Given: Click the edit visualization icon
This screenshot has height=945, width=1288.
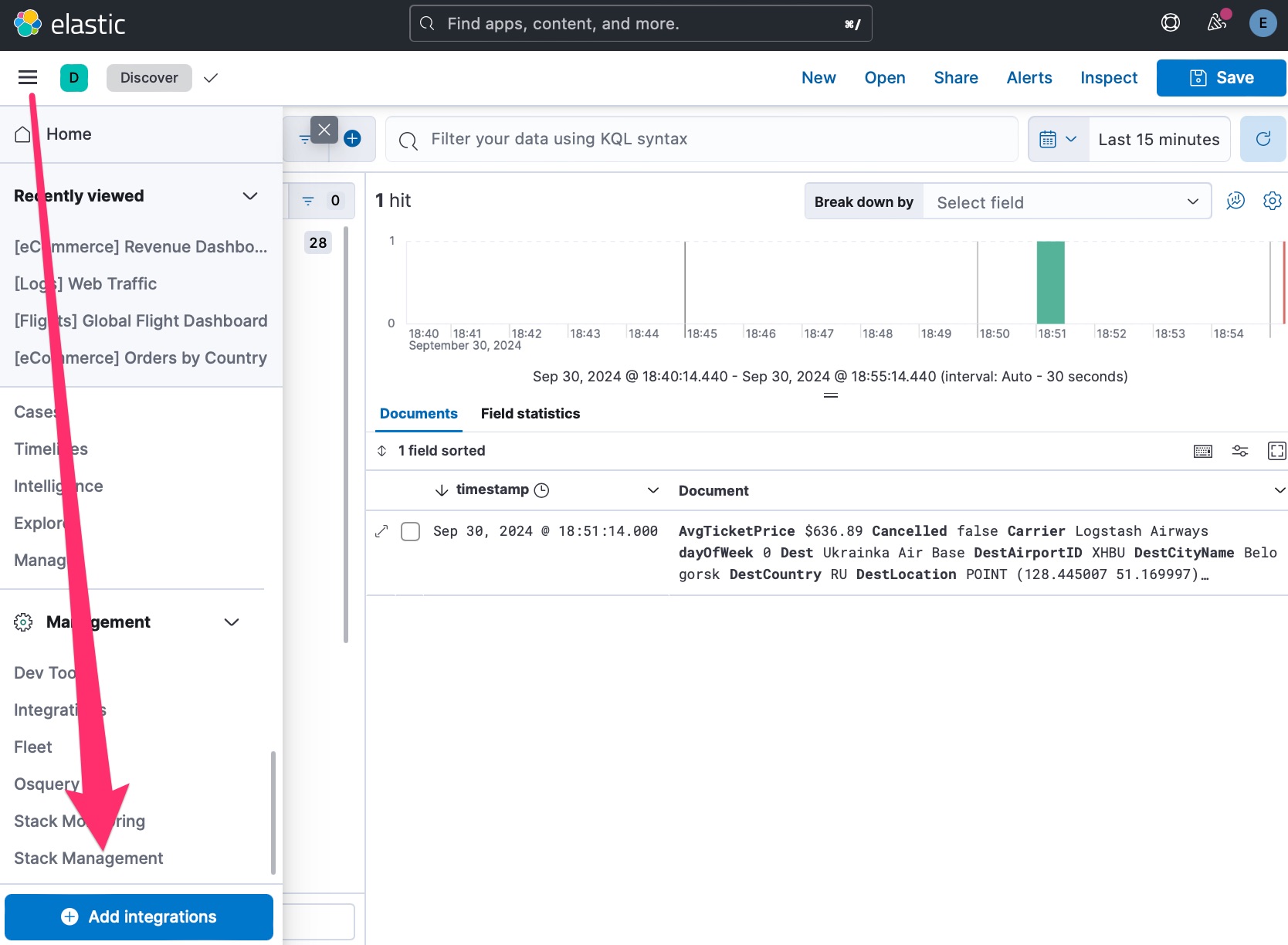Looking at the screenshot, I should [x=1235, y=201].
